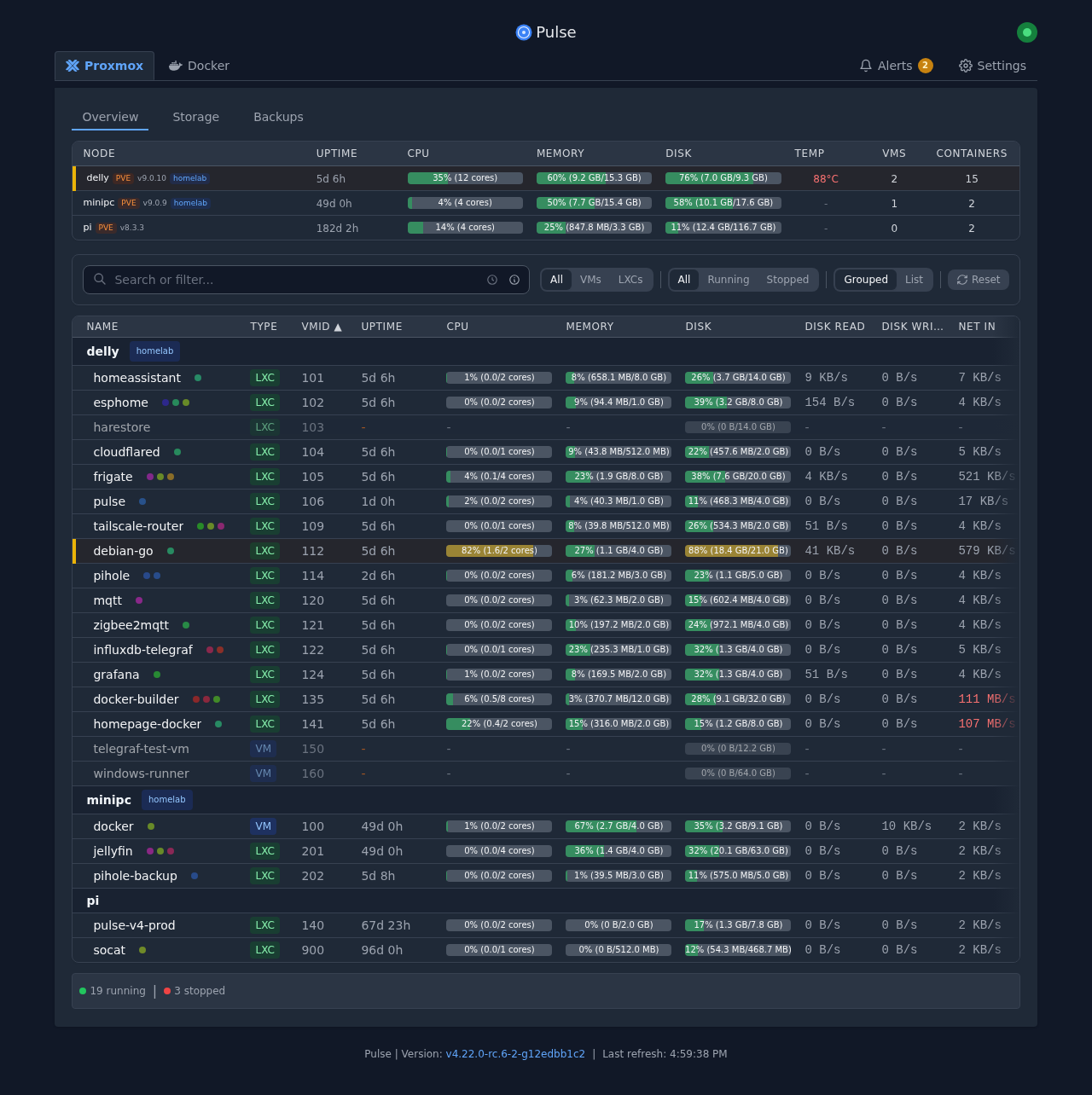Filter guest list to VMs only
Viewport: 1092px width, 1095px height.
590,280
